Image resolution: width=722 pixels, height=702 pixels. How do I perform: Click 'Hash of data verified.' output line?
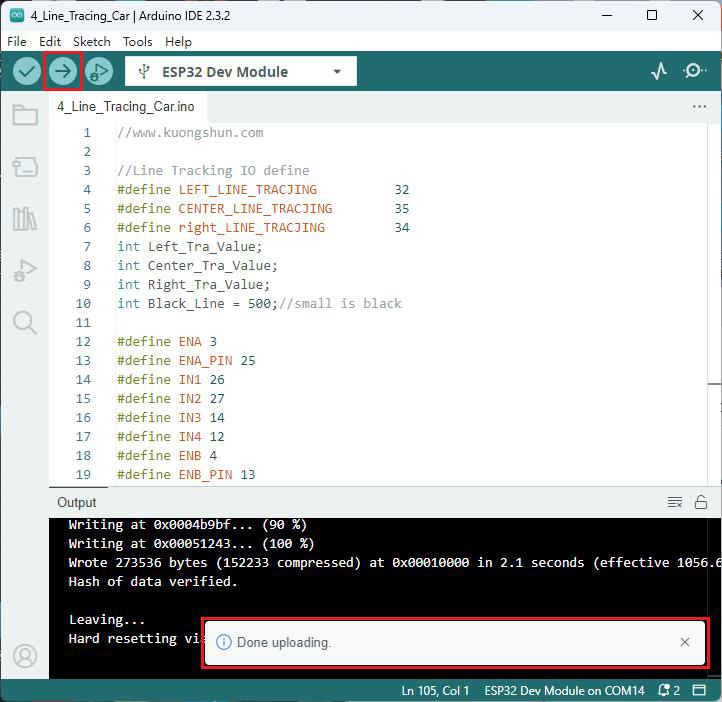coord(153,581)
